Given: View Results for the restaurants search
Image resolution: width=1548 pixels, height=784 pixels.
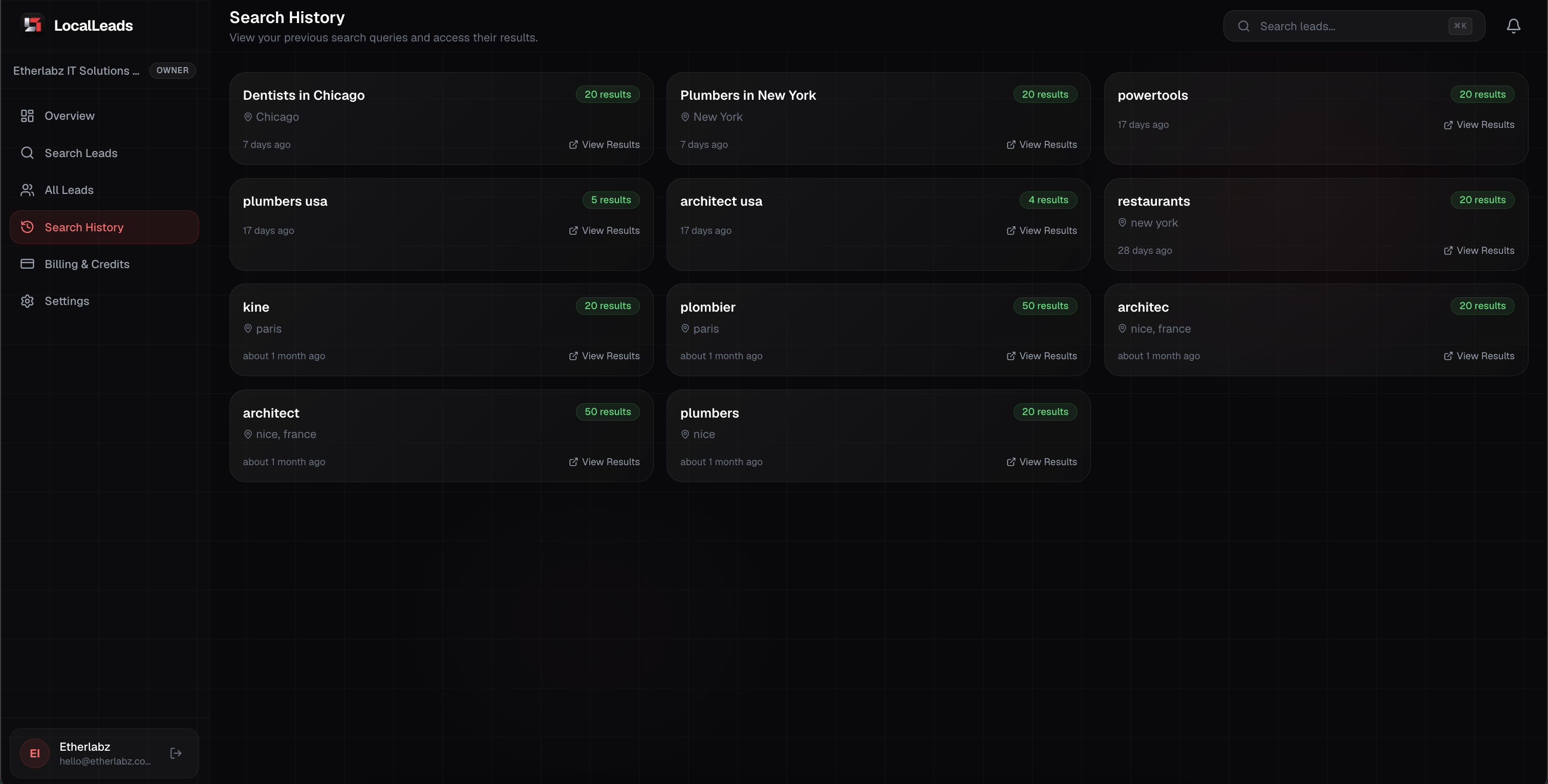Looking at the screenshot, I should [x=1478, y=251].
